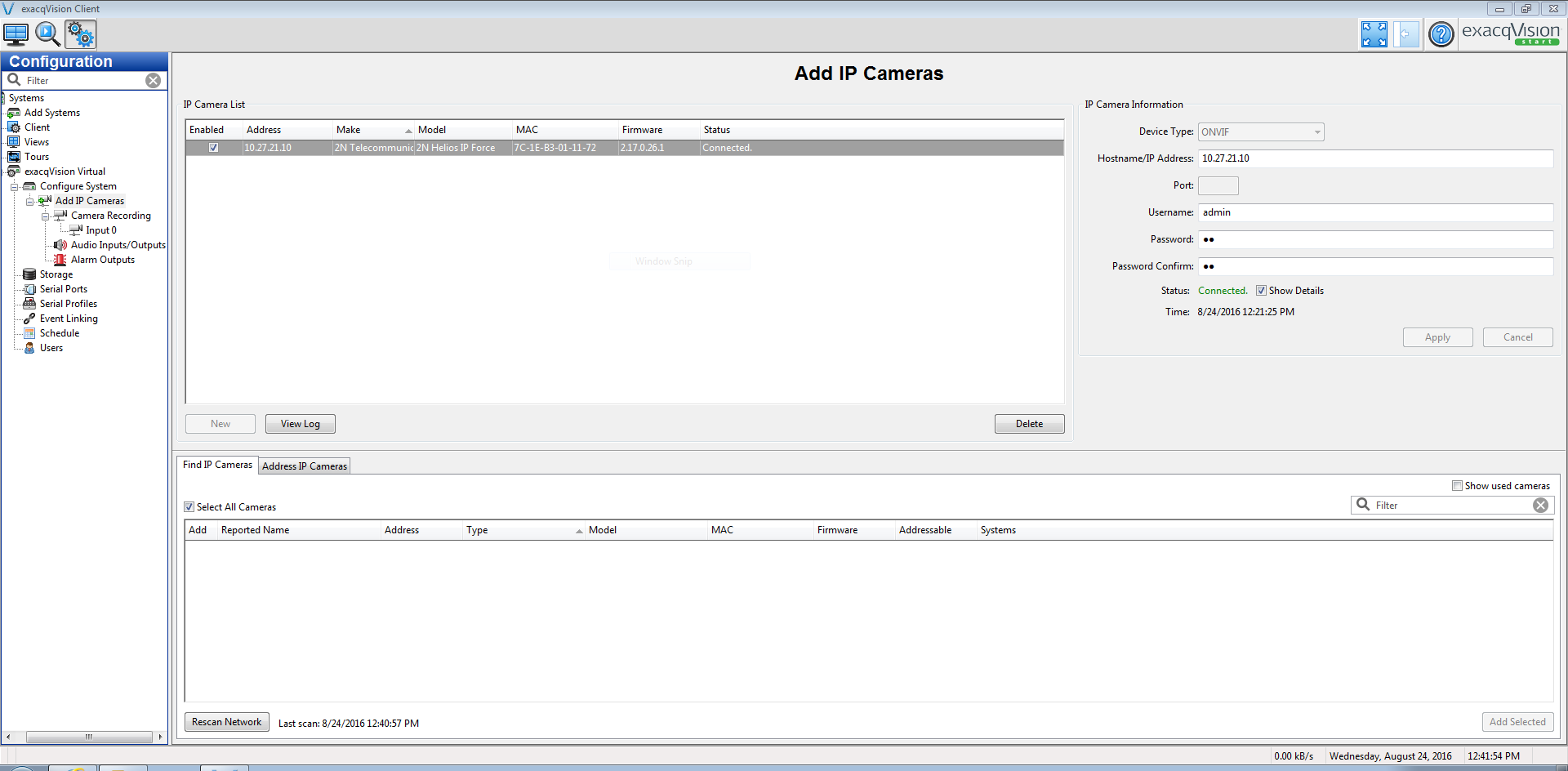Toggle the Show Details checkbox

1261,291
